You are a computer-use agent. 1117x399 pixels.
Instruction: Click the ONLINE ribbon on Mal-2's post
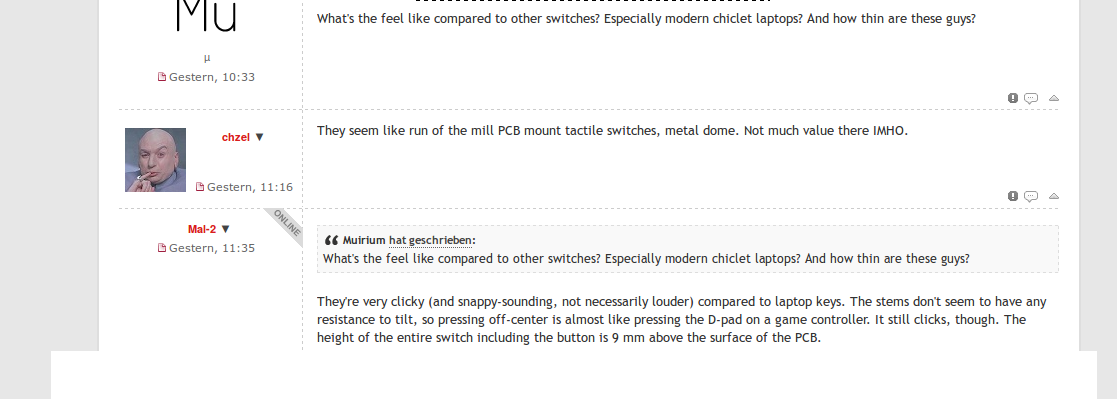pos(287,224)
